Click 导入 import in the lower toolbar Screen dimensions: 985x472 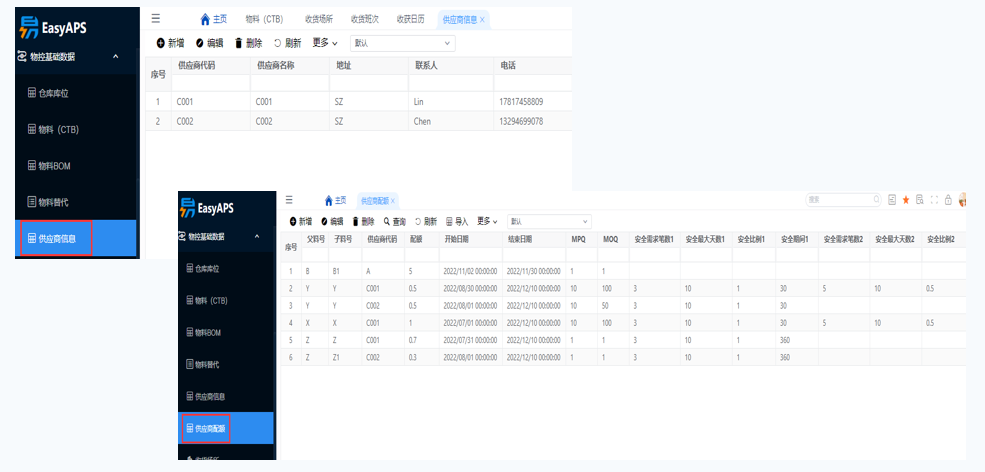[456, 221]
